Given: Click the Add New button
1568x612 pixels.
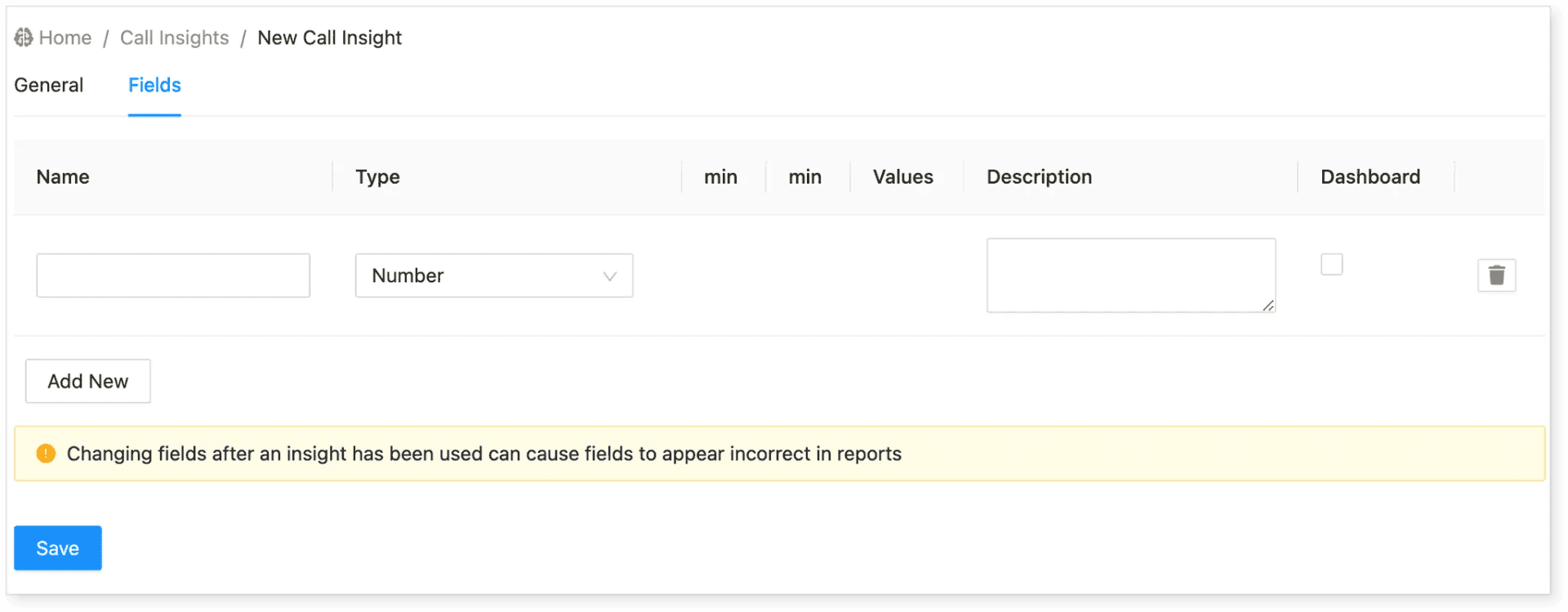Looking at the screenshot, I should pyautogui.click(x=87, y=381).
